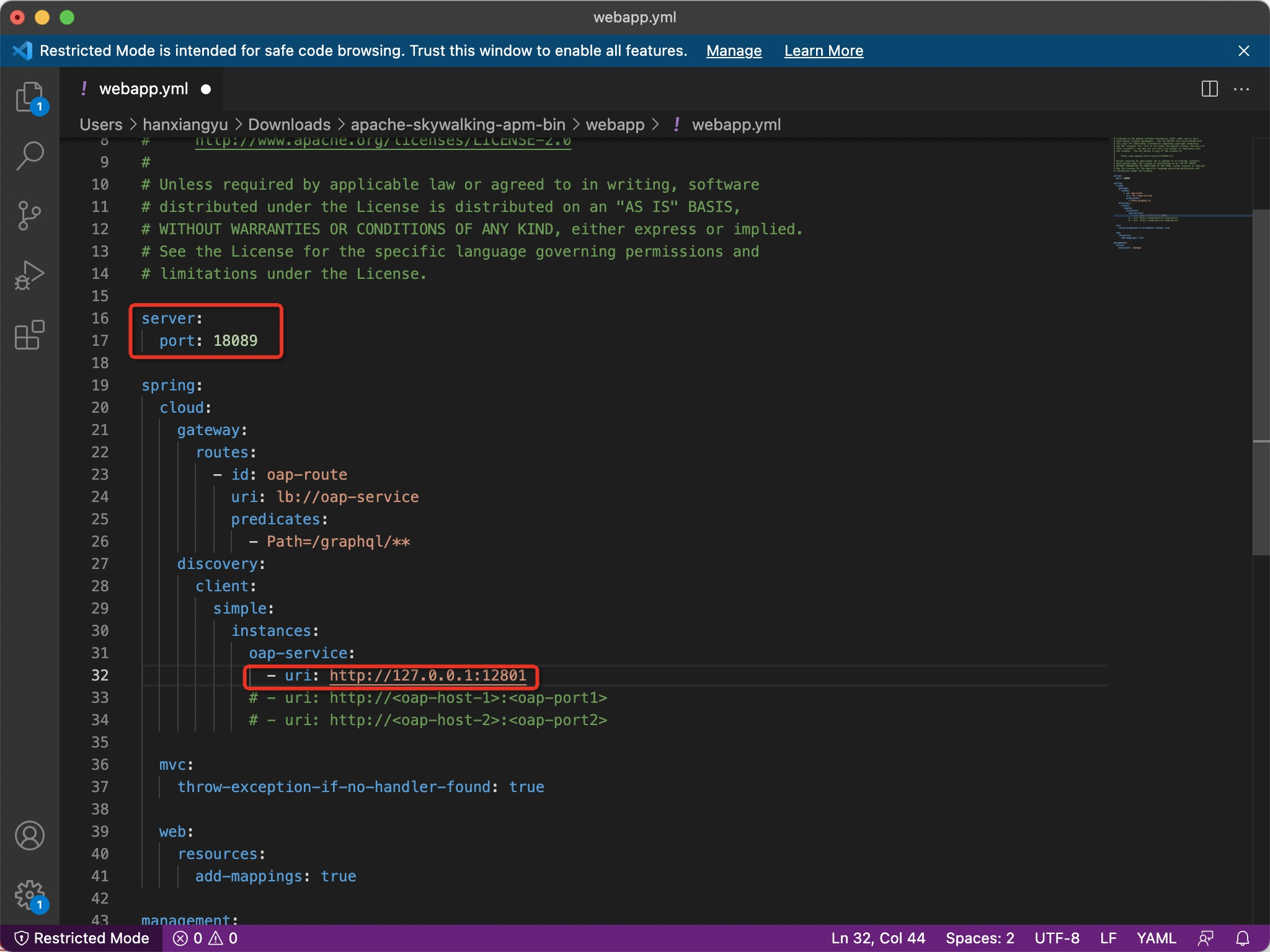Viewport: 1270px width, 952px height.
Task: Open Manage gear icon in activity bar
Action: pos(29,895)
